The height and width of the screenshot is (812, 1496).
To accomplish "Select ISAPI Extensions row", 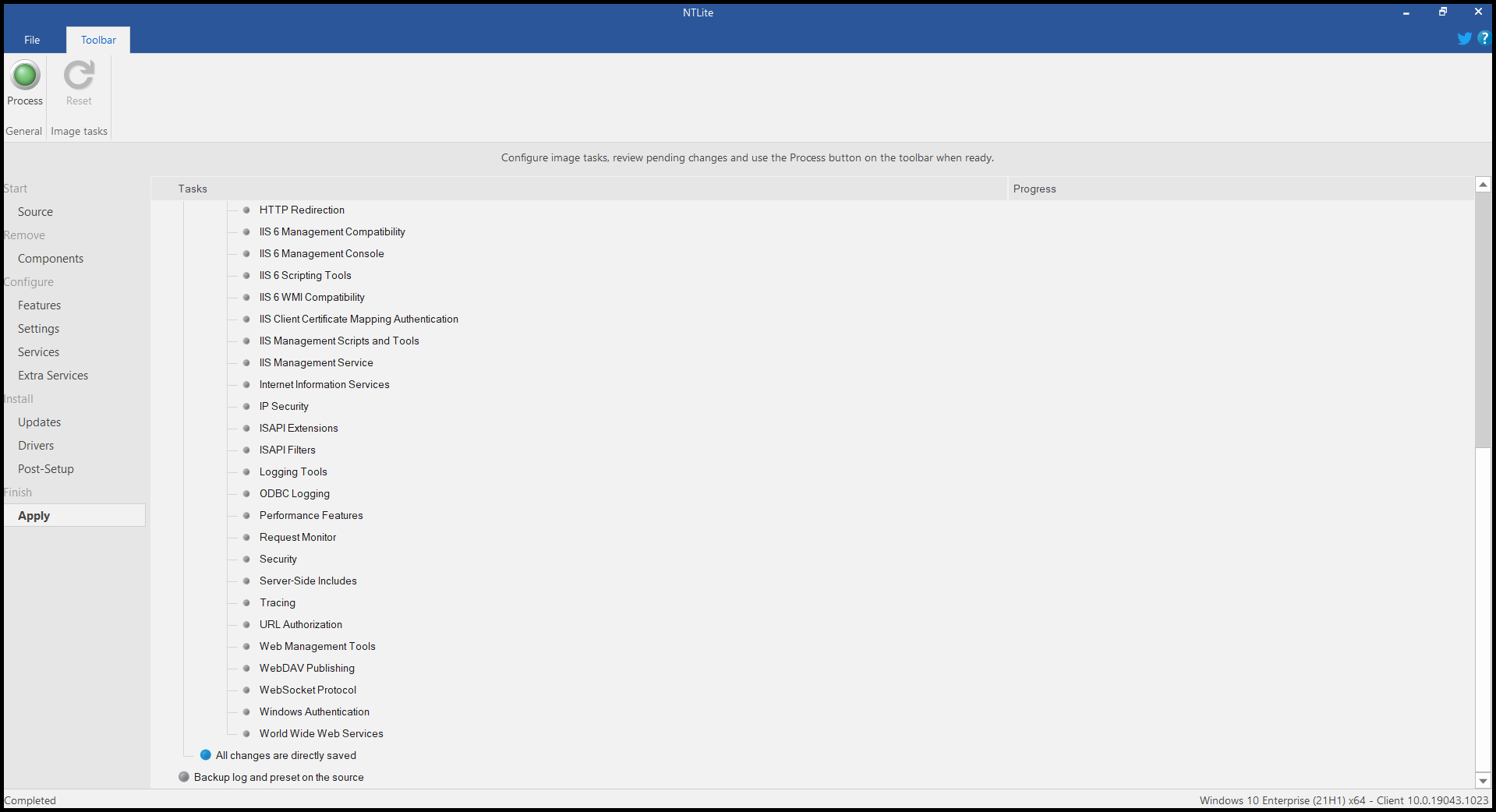I will click(x=299, y=428).
